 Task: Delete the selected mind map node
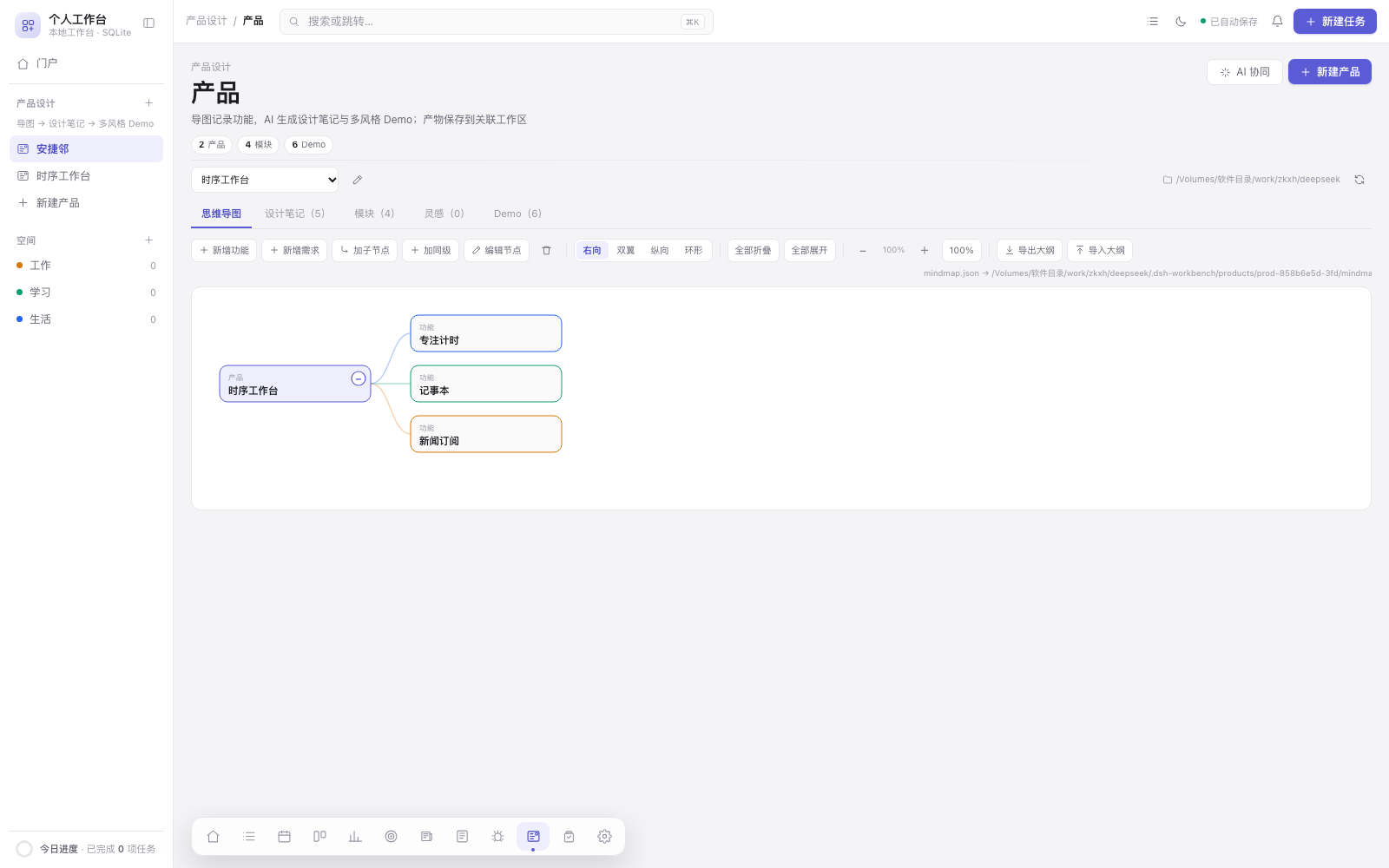546,251
